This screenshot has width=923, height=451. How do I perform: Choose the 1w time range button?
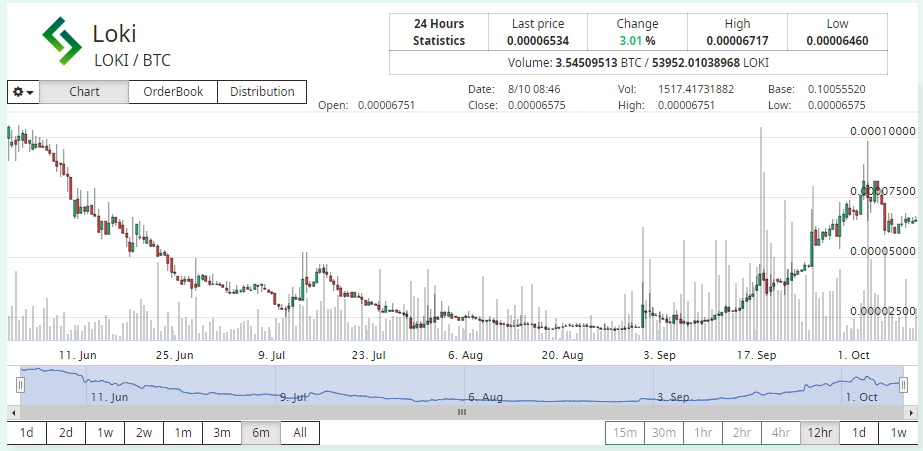pyautogui.click(x=105, y=433)
